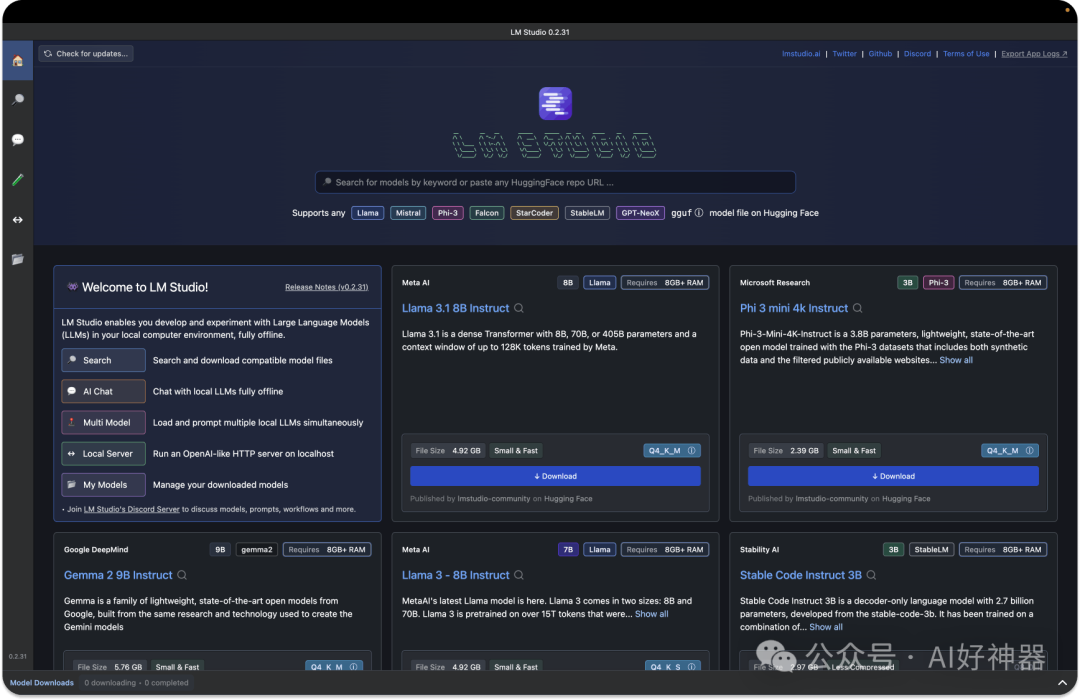Click the Phi-3 tag under search bar

click(448, 213)
